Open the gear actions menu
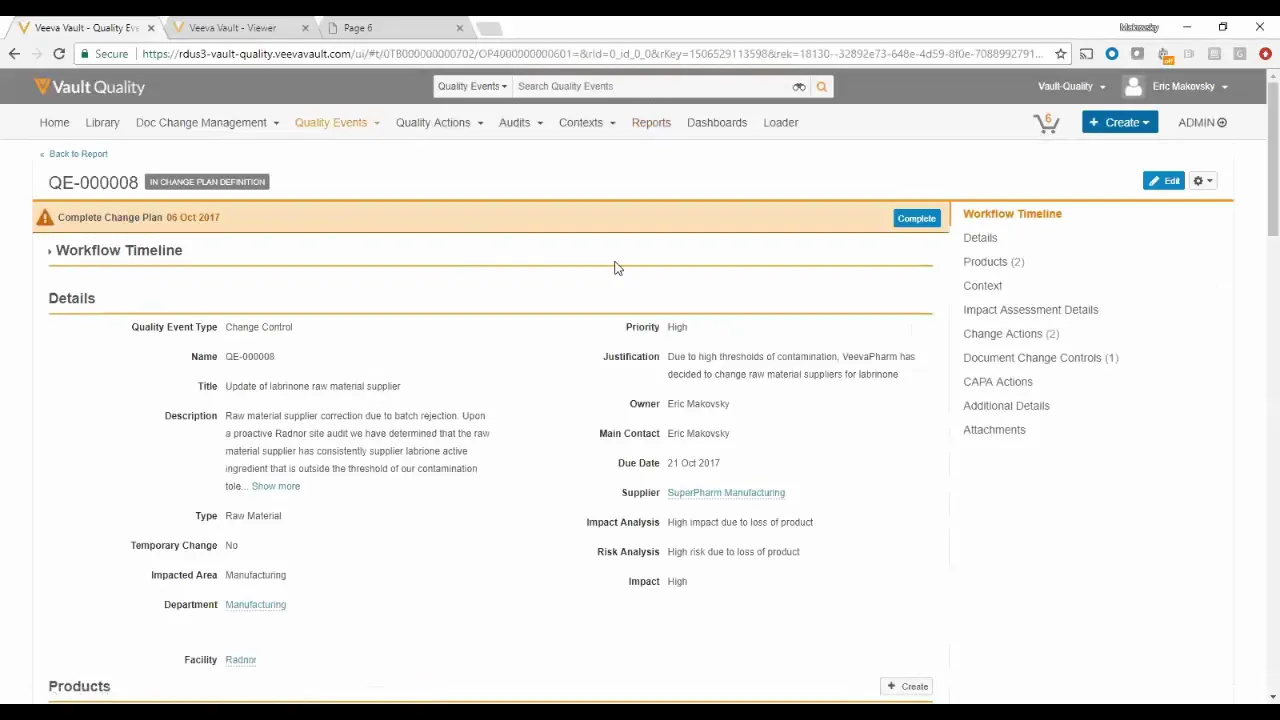This screenshot has height=720, width=1280. [x=1202, y=181]
